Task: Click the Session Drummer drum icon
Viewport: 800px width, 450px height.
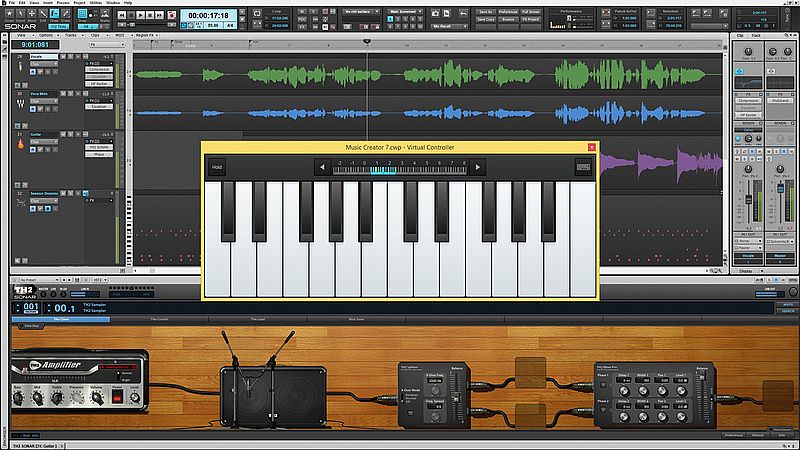Action: (20, 203)
